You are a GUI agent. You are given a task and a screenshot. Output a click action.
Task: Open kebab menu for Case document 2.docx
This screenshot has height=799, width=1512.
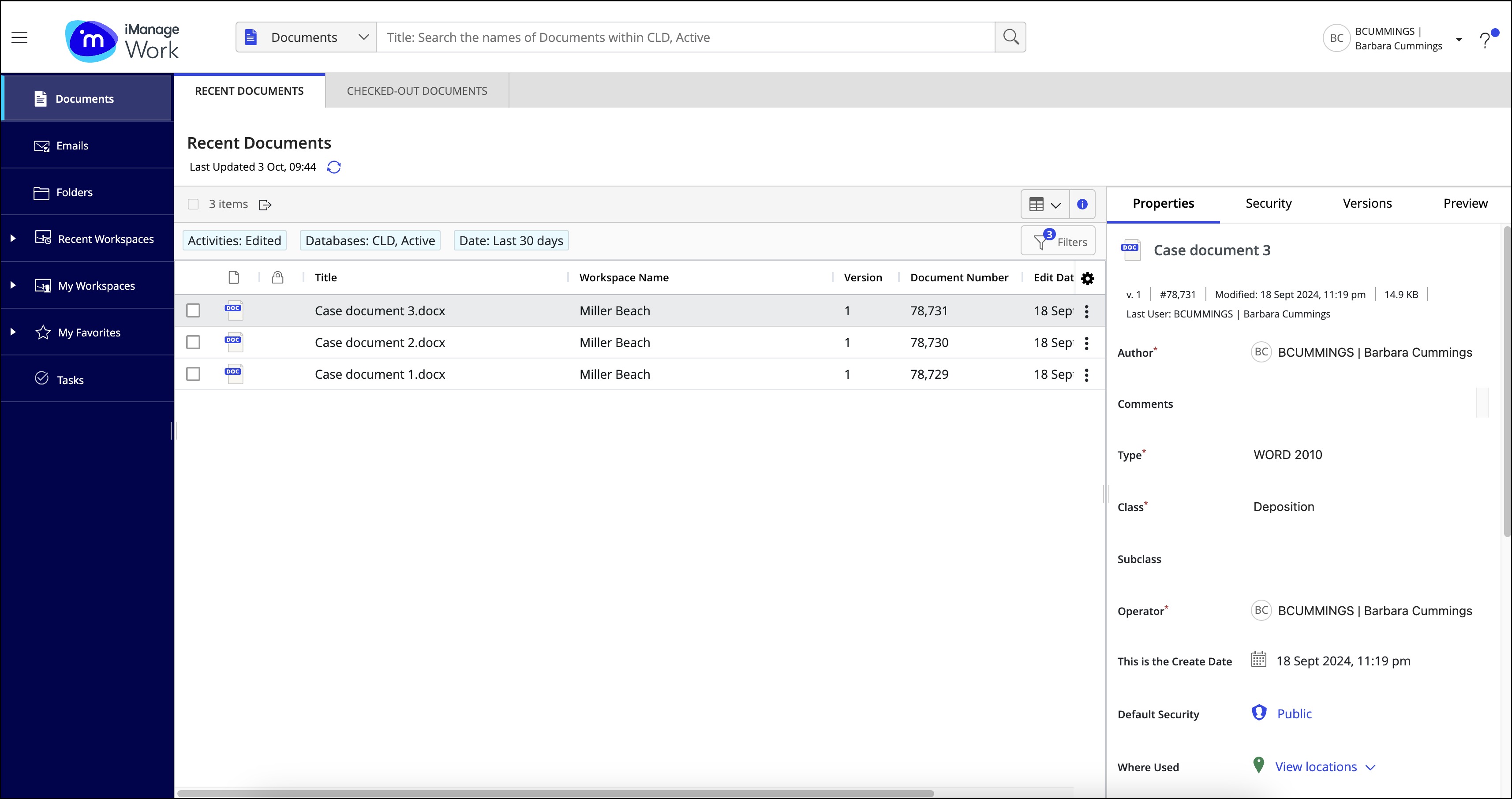point(1086,343)
